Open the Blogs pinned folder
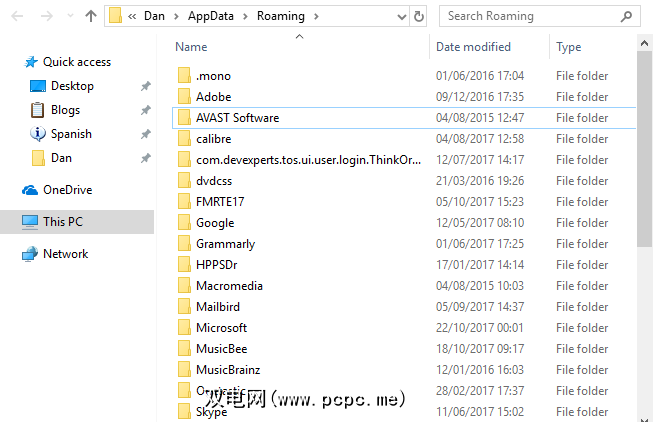 point(65,110)
